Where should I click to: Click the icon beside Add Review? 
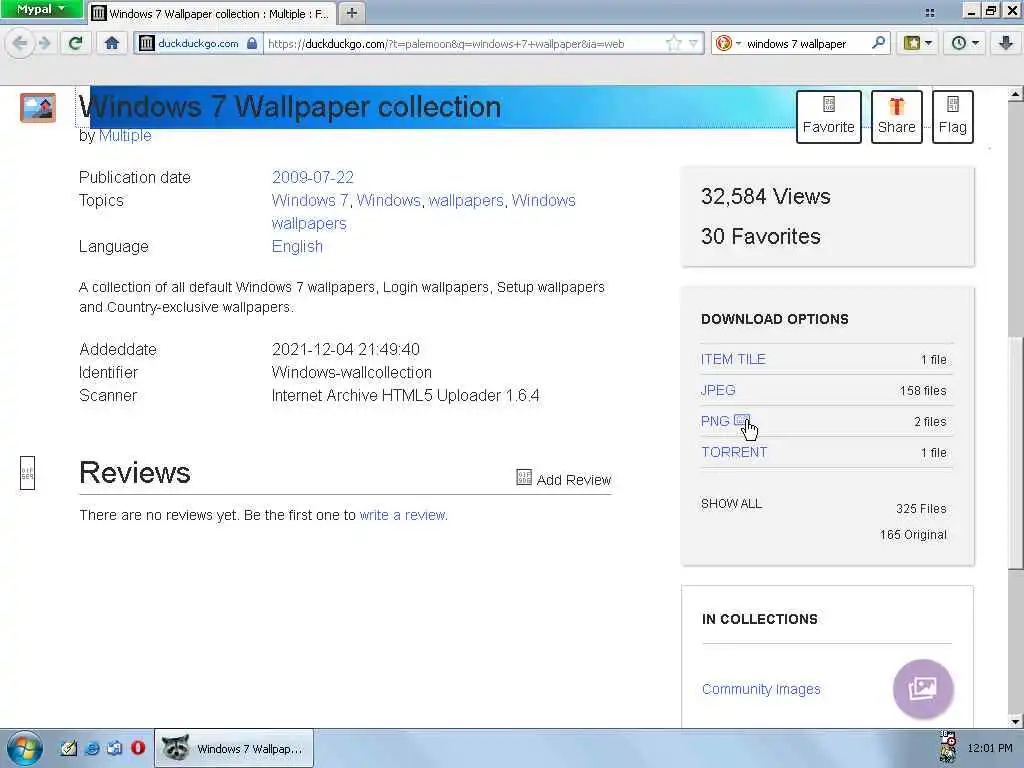(524, 477)
